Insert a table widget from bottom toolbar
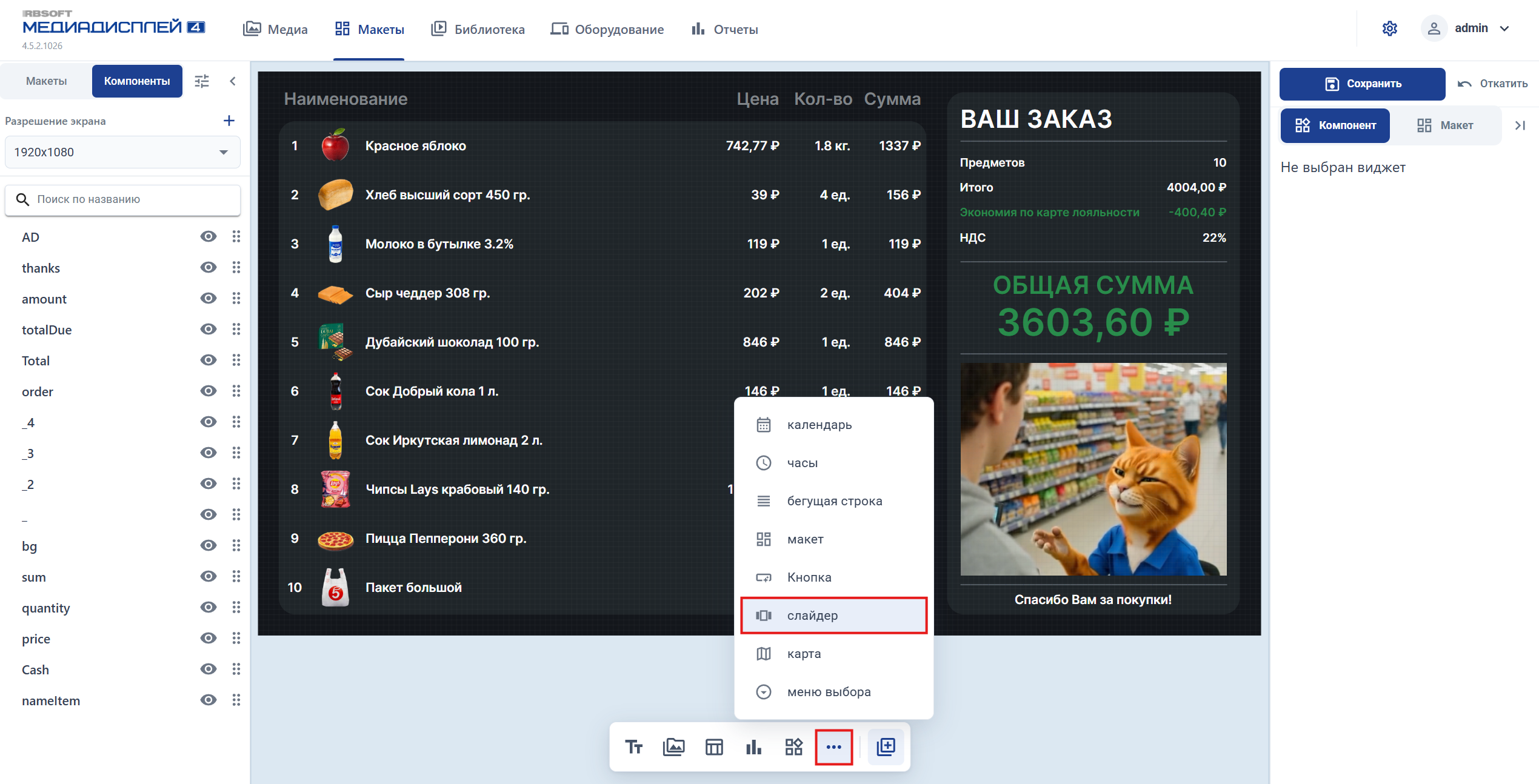 coord(714,747)
